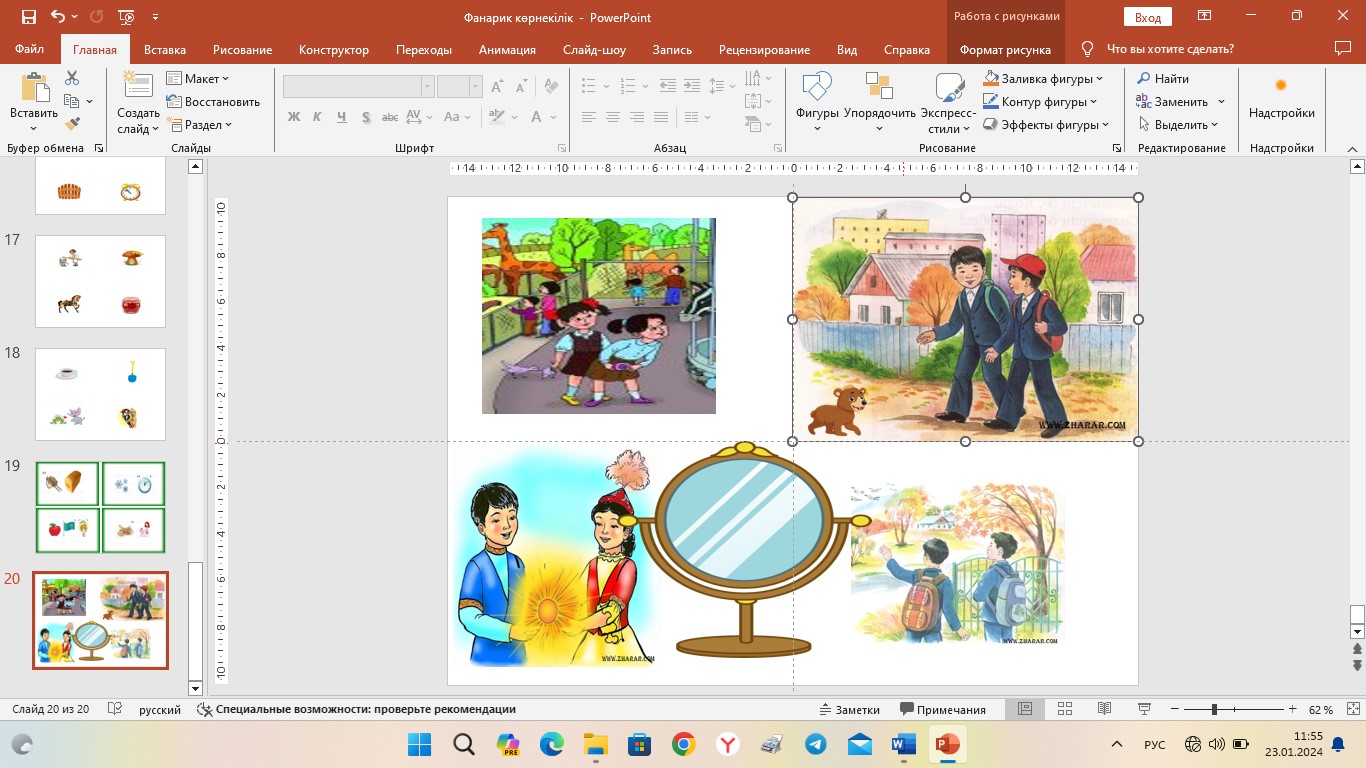The height and width of the screenshot is (768, 1366).
Task: Toggle the Примечания comments pane
Action: tap(943, 709)
